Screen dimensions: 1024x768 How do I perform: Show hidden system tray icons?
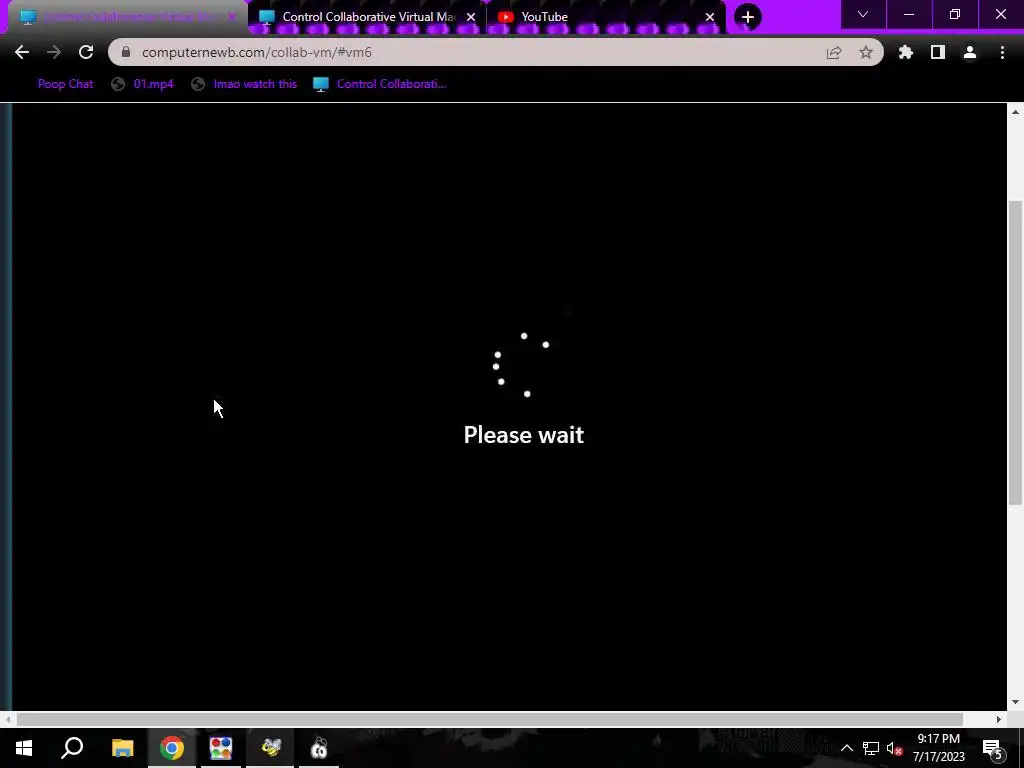846,748
